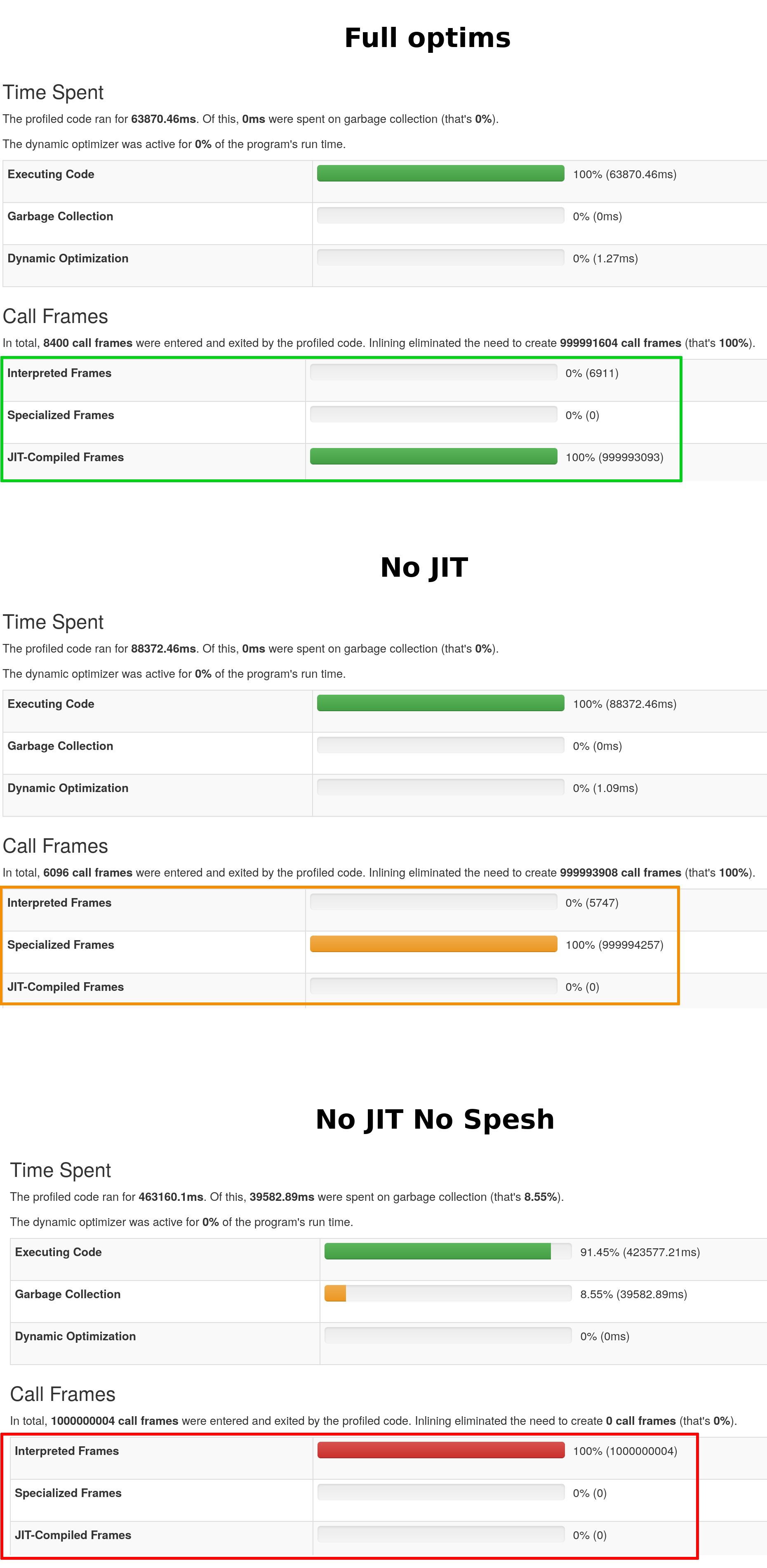The image size is (767, 1568).
Task: Click the Dynamic Optimization label with 1.09ms
Action: (68, 788)
